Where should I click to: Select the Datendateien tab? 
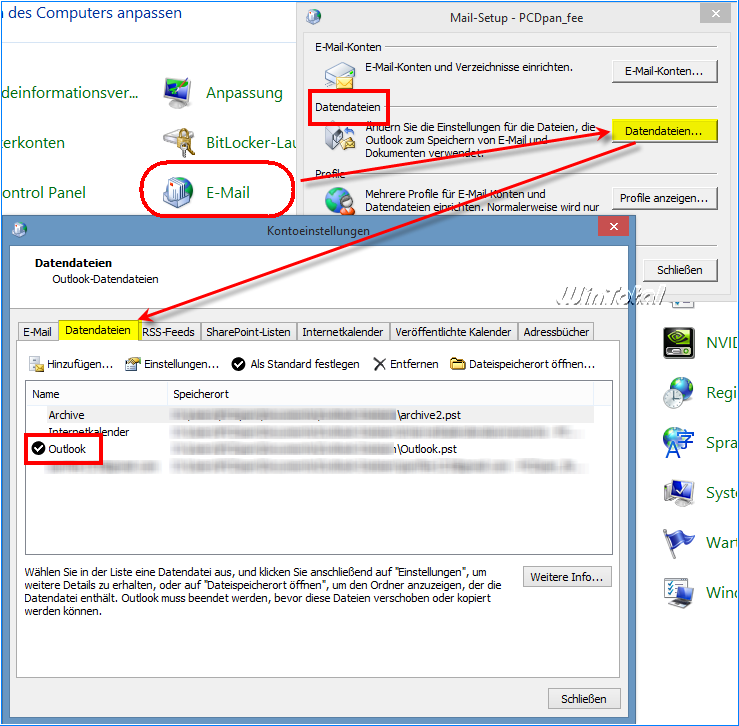point(98,330)
